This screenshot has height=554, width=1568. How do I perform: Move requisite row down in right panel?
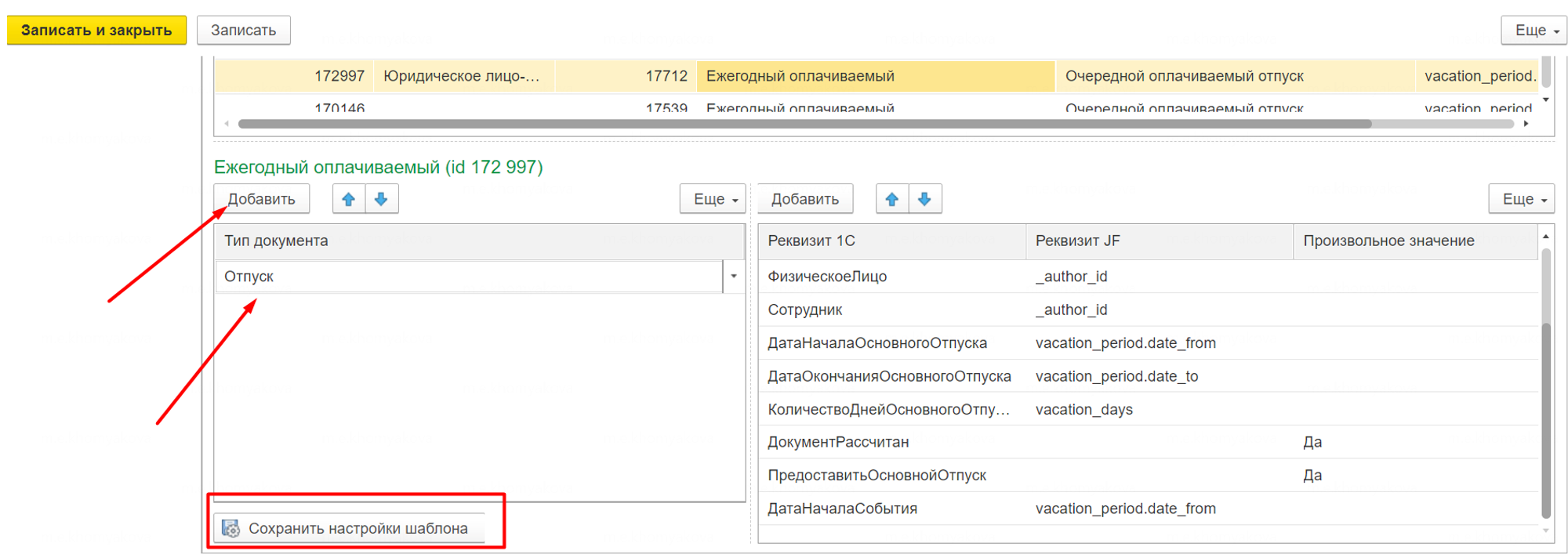(x=924, y=199)
